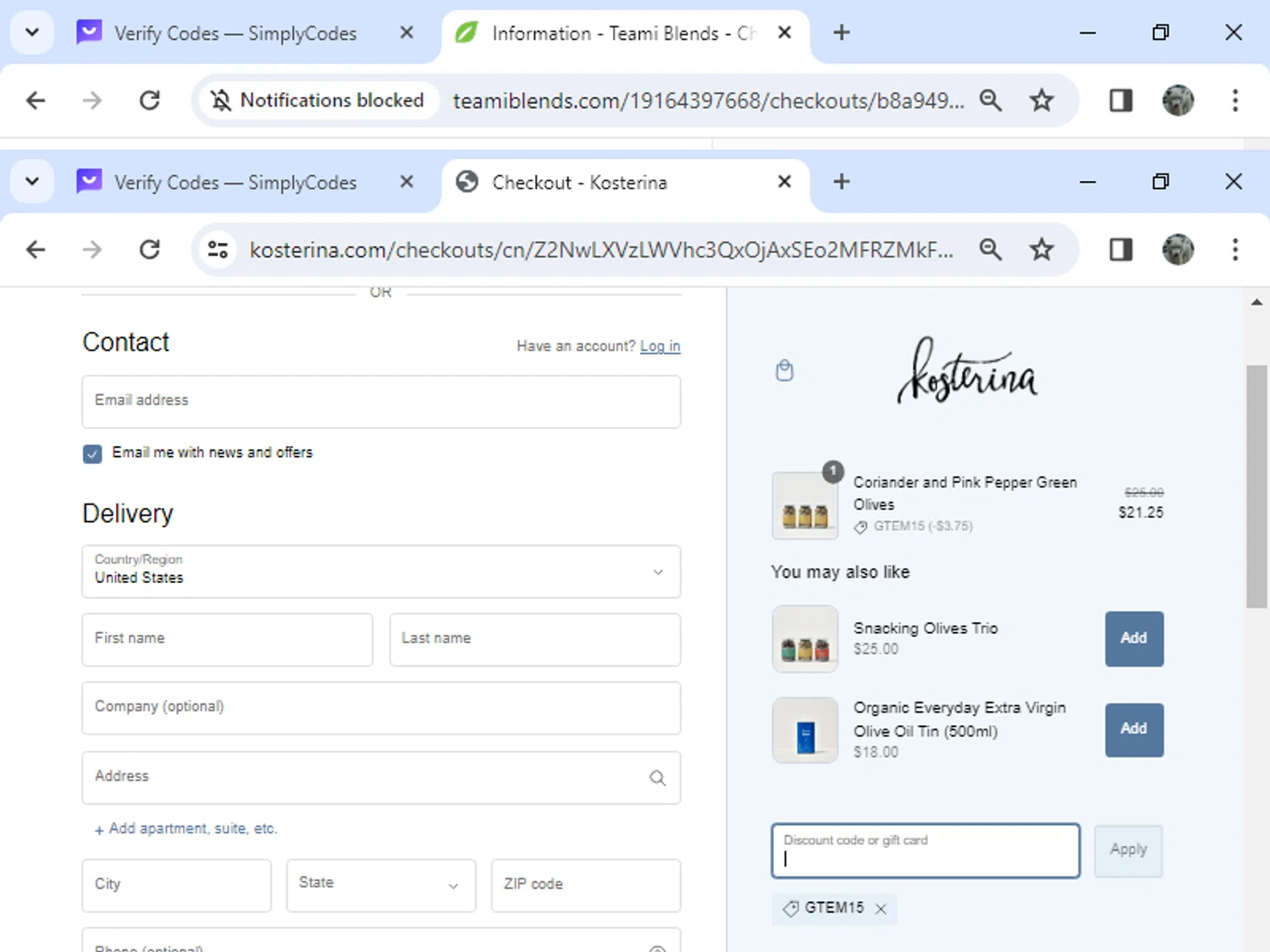Focus the Address field
Viewport: 1270px width, 952px height.
coord(381,777)
